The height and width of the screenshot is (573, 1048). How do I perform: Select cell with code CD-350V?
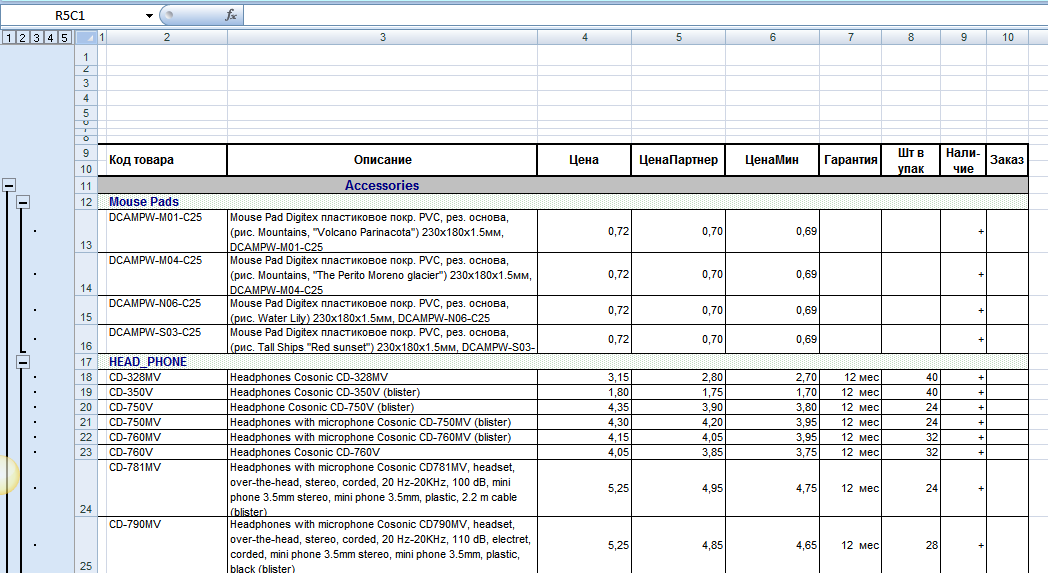166,392
